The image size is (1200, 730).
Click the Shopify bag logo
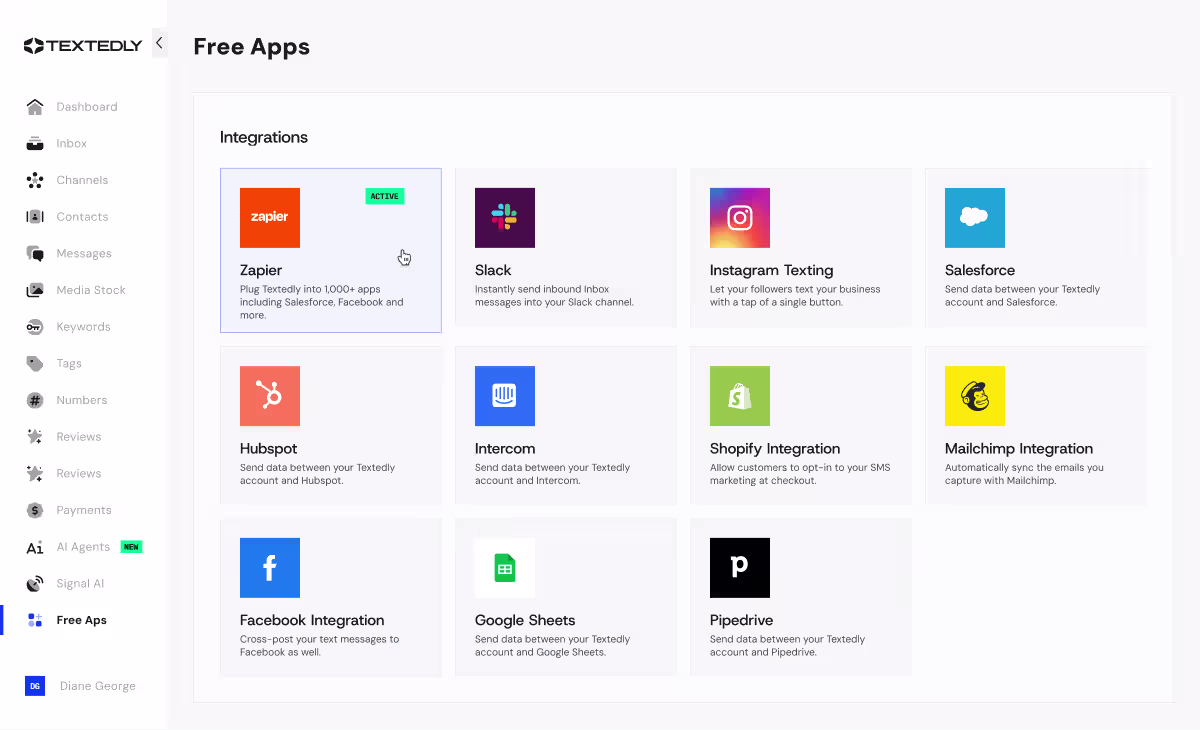coord(740,396)
